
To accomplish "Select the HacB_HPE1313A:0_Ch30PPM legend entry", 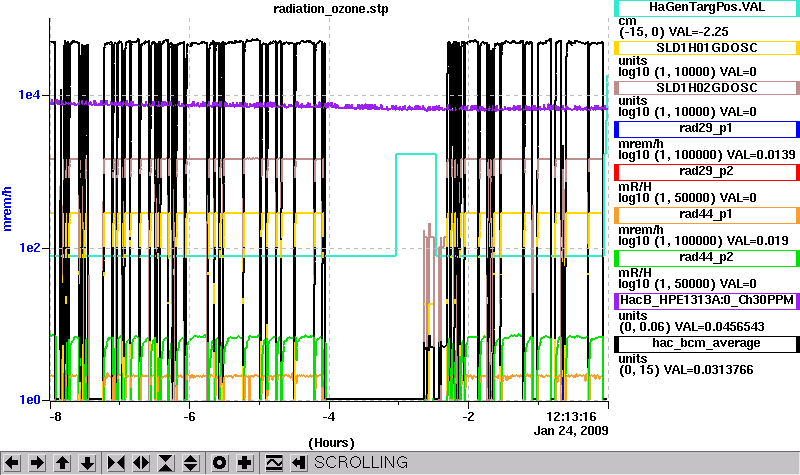I will pyautogui.click(x=707, y=301).
